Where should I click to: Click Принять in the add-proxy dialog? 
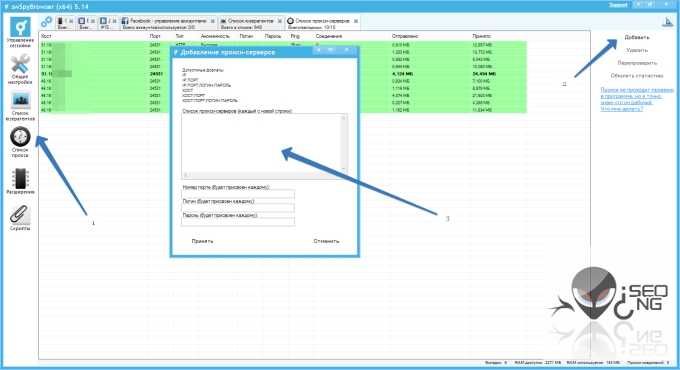[x=203, y=241]
